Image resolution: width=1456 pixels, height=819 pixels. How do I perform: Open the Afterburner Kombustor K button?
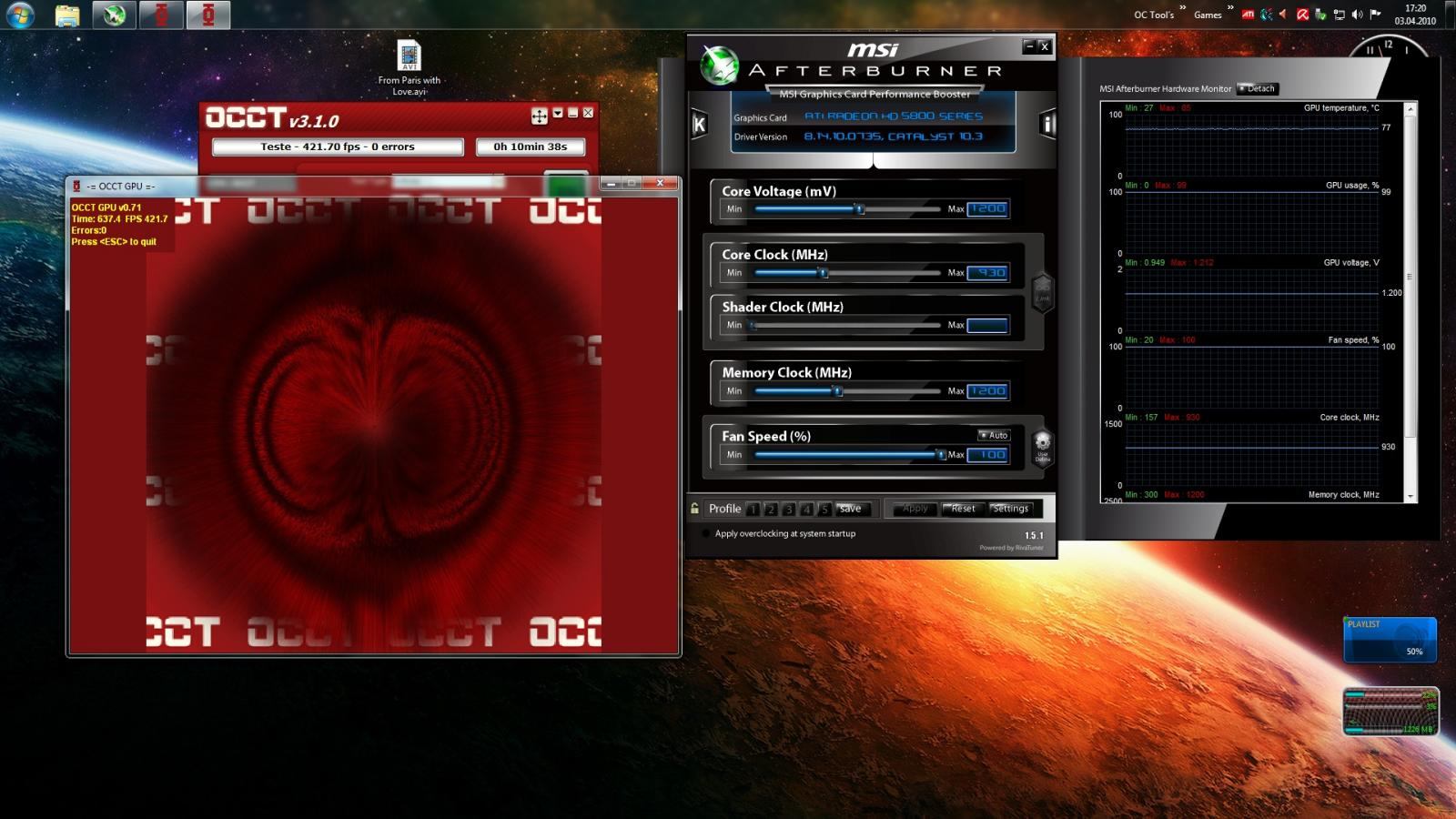click(699, 125)
